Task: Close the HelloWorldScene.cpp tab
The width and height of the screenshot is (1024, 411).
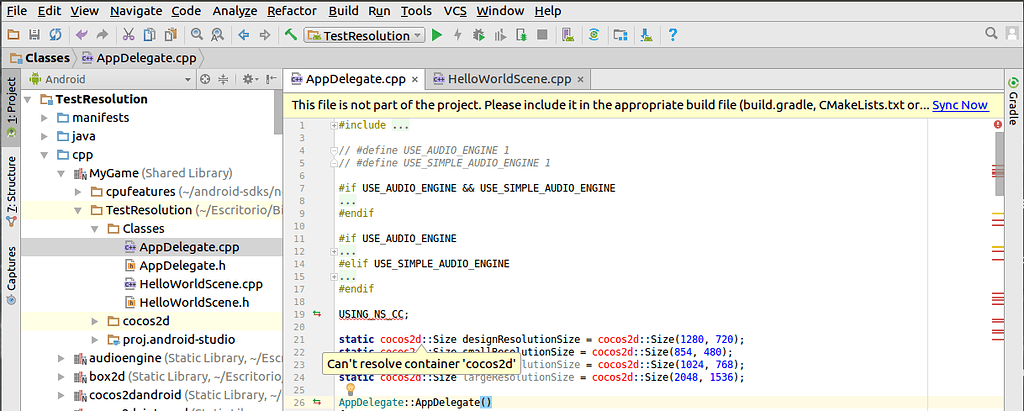Action: pos(580,80)
